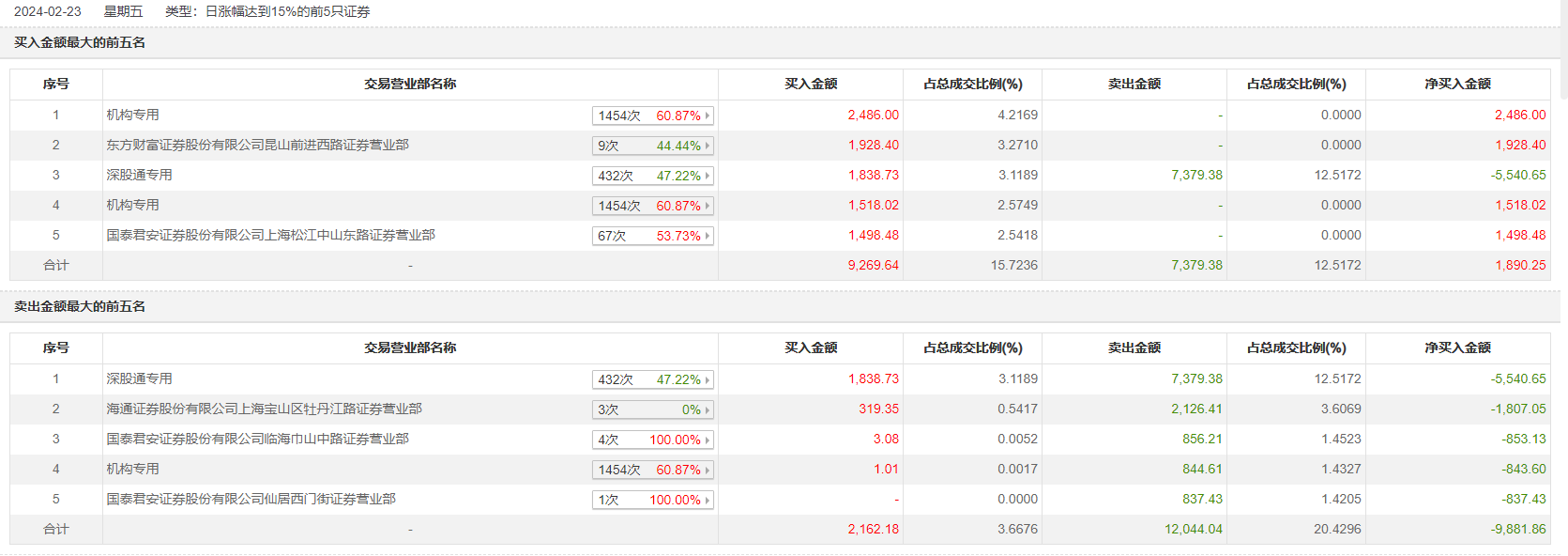Click 净买入金额 column header in sell table
Viewport: 1568px width, 556px height.
[1457, 347]
